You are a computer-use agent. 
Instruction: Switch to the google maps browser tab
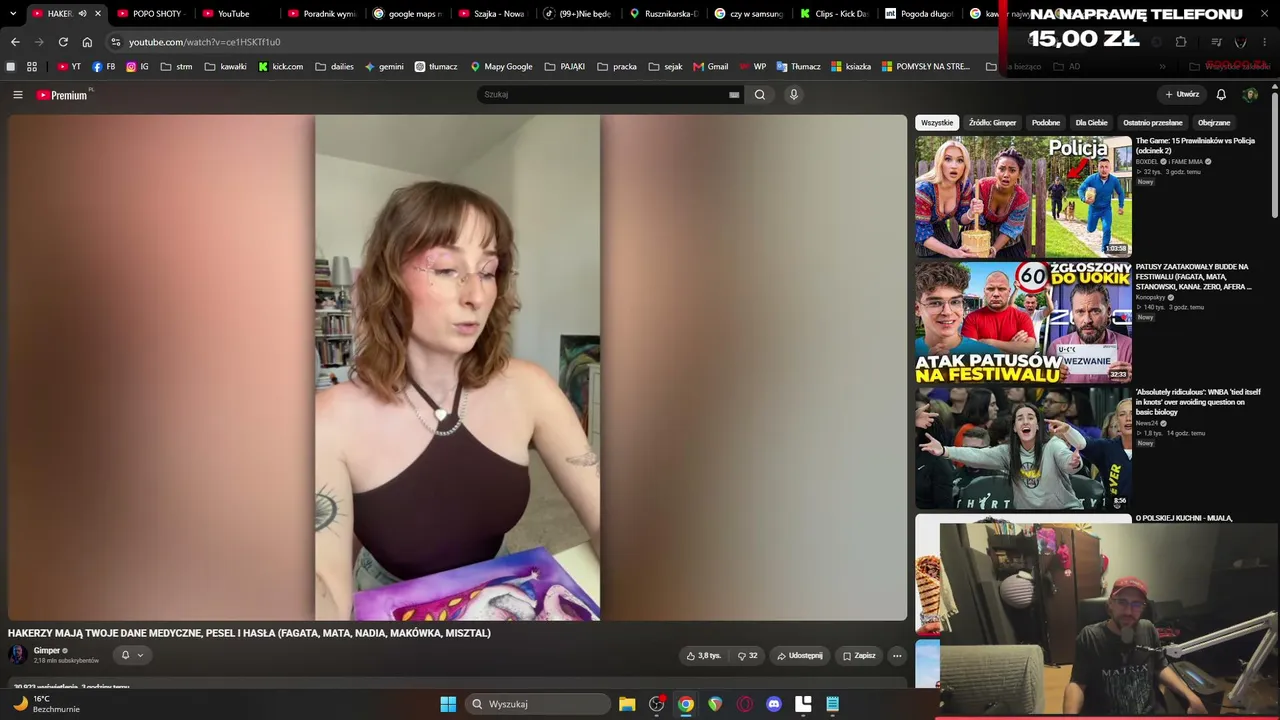tap(406, 14)
